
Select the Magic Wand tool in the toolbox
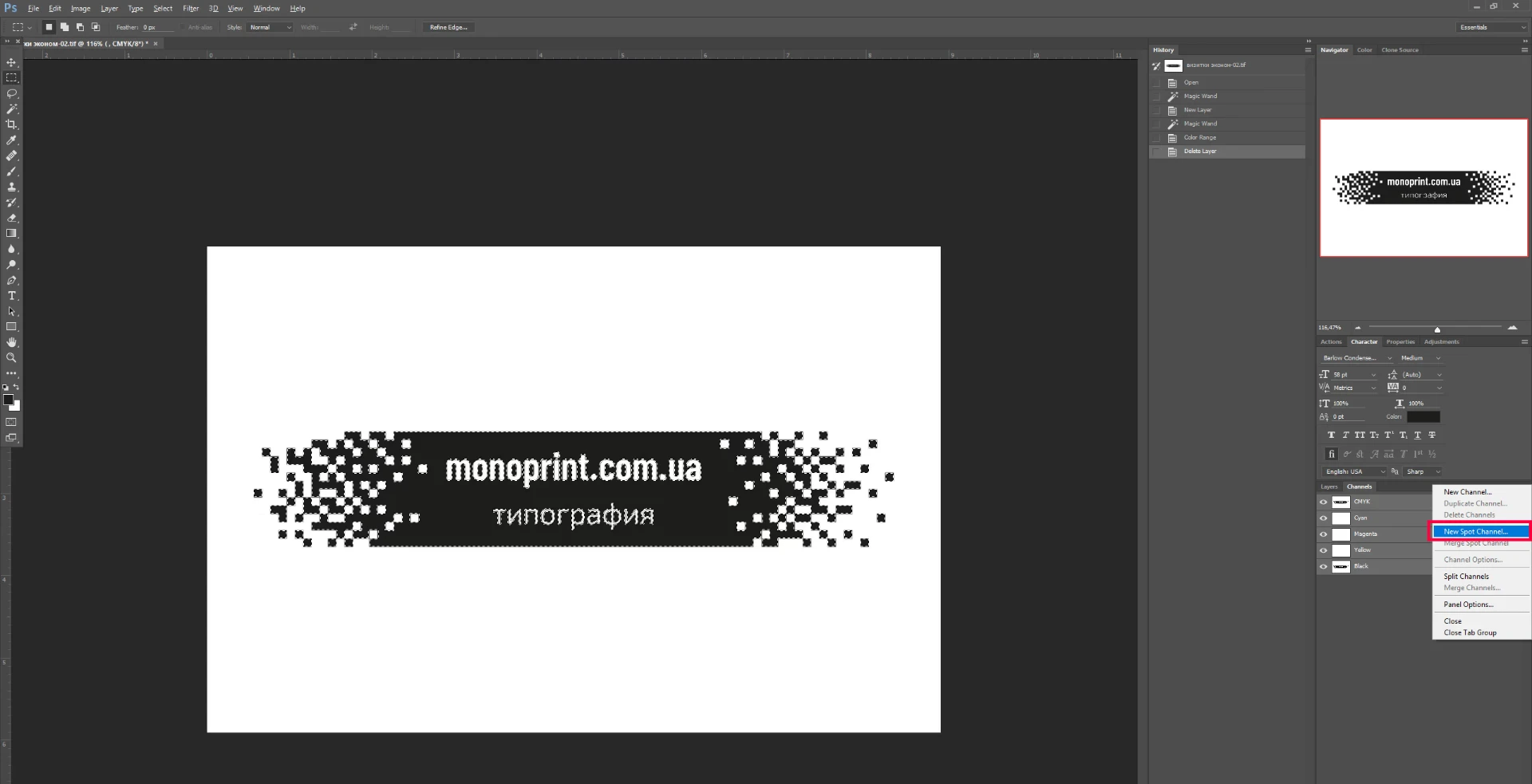point(11,109)
